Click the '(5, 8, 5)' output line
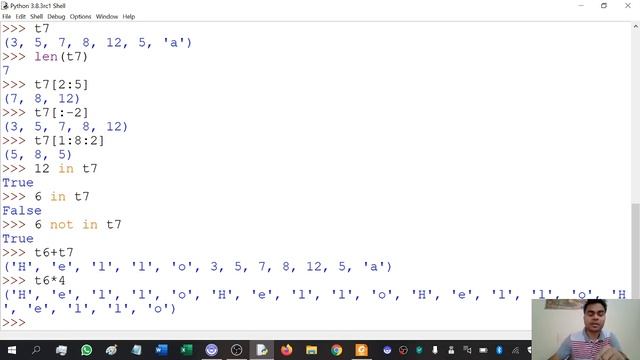This screenshot has width=640, height=360. pyautogui.click(x=38, y=155)
